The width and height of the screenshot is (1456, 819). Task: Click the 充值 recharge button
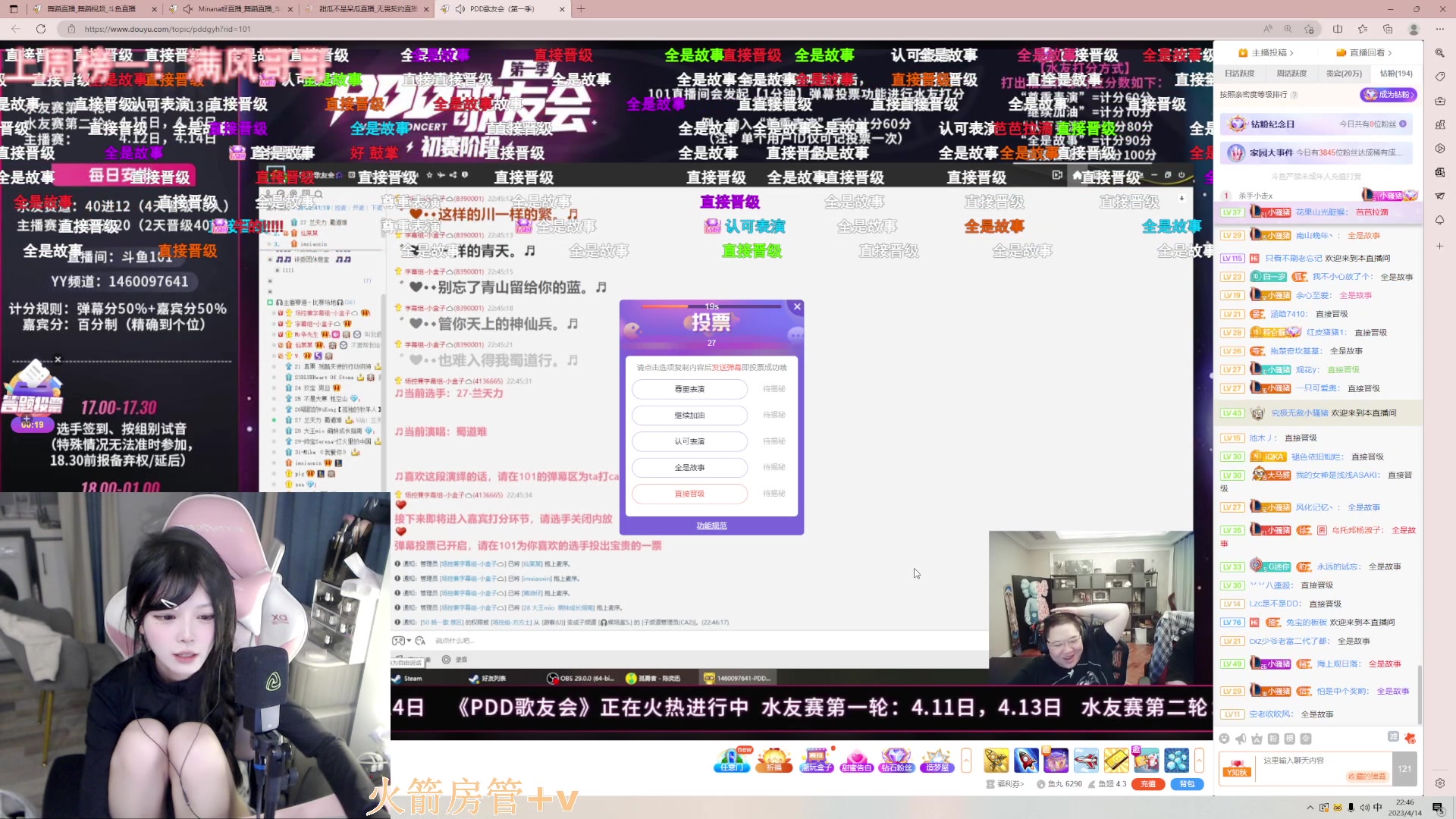point(1147,784)
